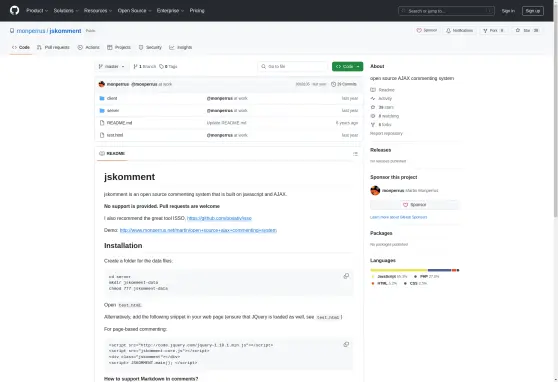View the 0 Tags link
The width and height of the screenshot is (558, 382).
coord(168,67)
